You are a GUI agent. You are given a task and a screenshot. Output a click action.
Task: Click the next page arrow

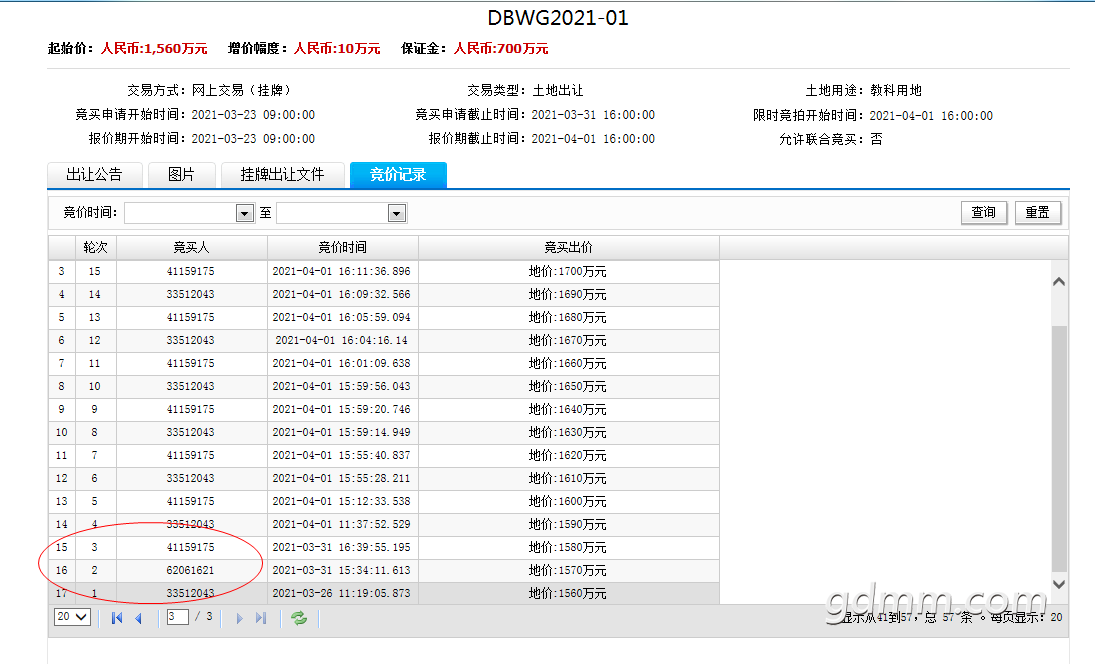pyautogui.click(x=239, y=618)
